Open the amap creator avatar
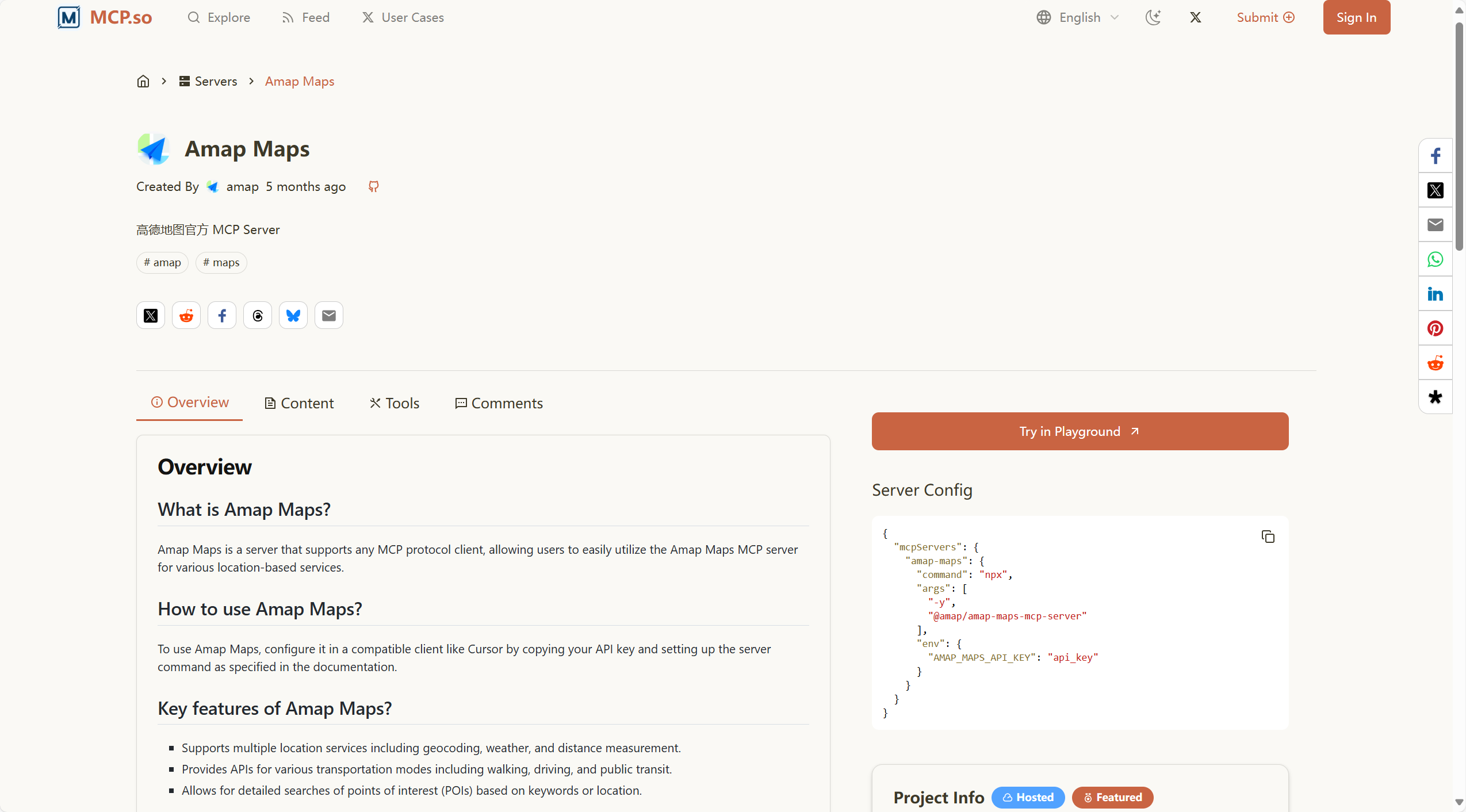Image resolution: width=1466 pixels, height=812 pixels. coord(212,187)
